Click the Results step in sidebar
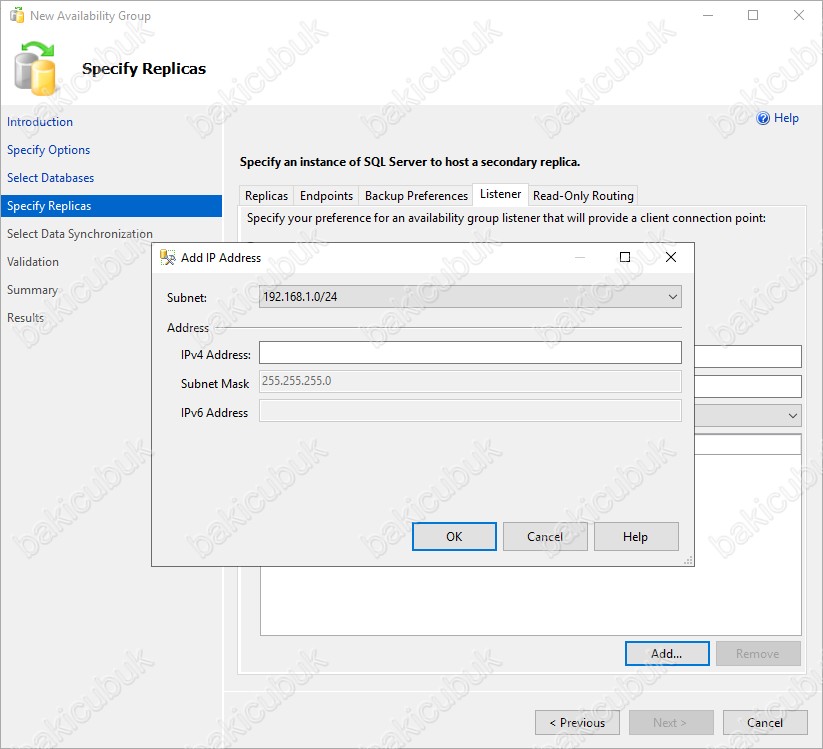Image resolution: width=823 pixels, height=749 pixels. [25, 318]
